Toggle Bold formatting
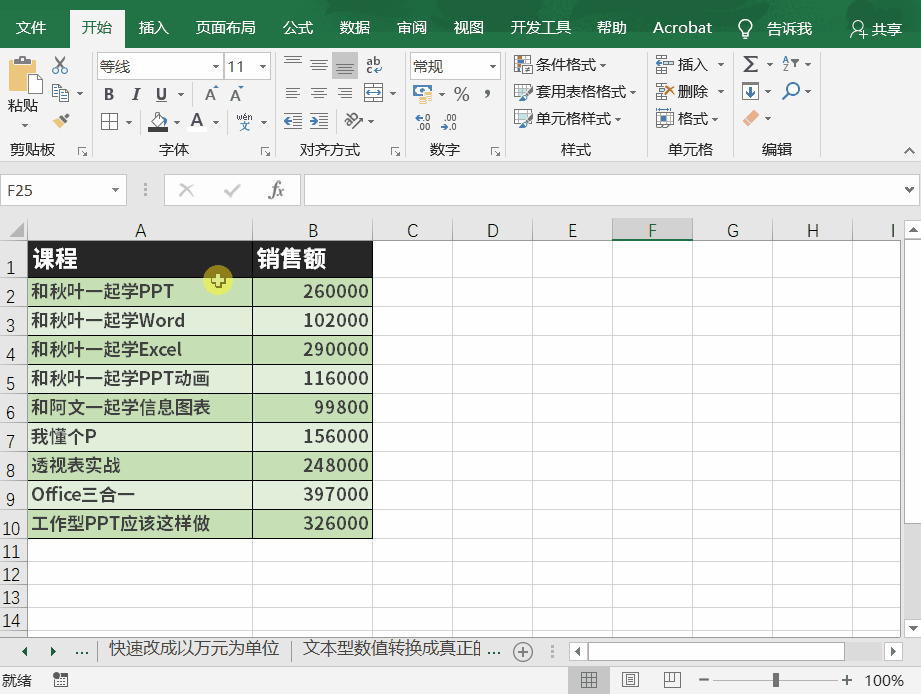Viewport: 921px width, 694px height. (x=109, y=94)
